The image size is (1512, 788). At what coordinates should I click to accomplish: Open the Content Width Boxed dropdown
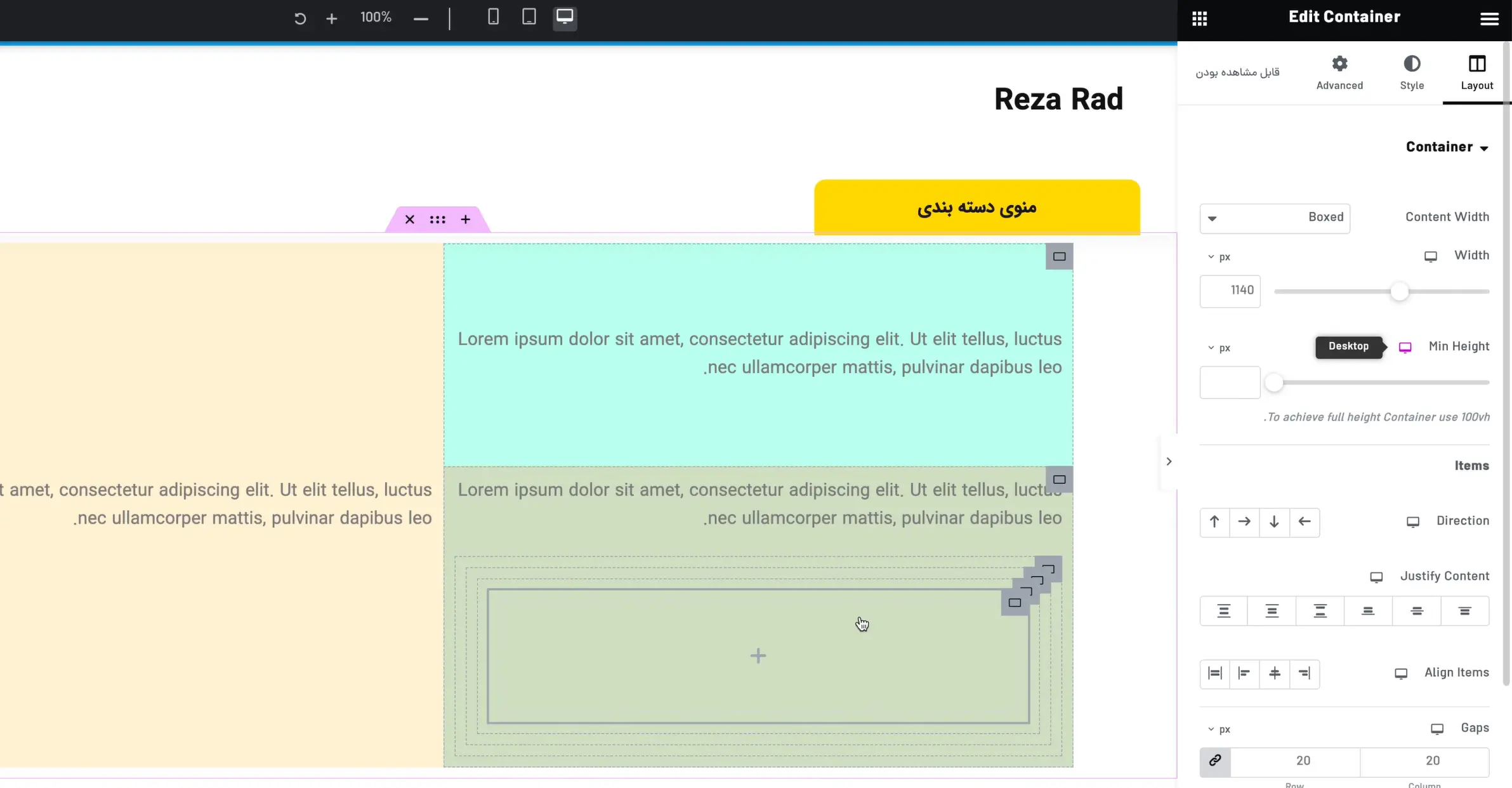click(x=1274, y=218)
